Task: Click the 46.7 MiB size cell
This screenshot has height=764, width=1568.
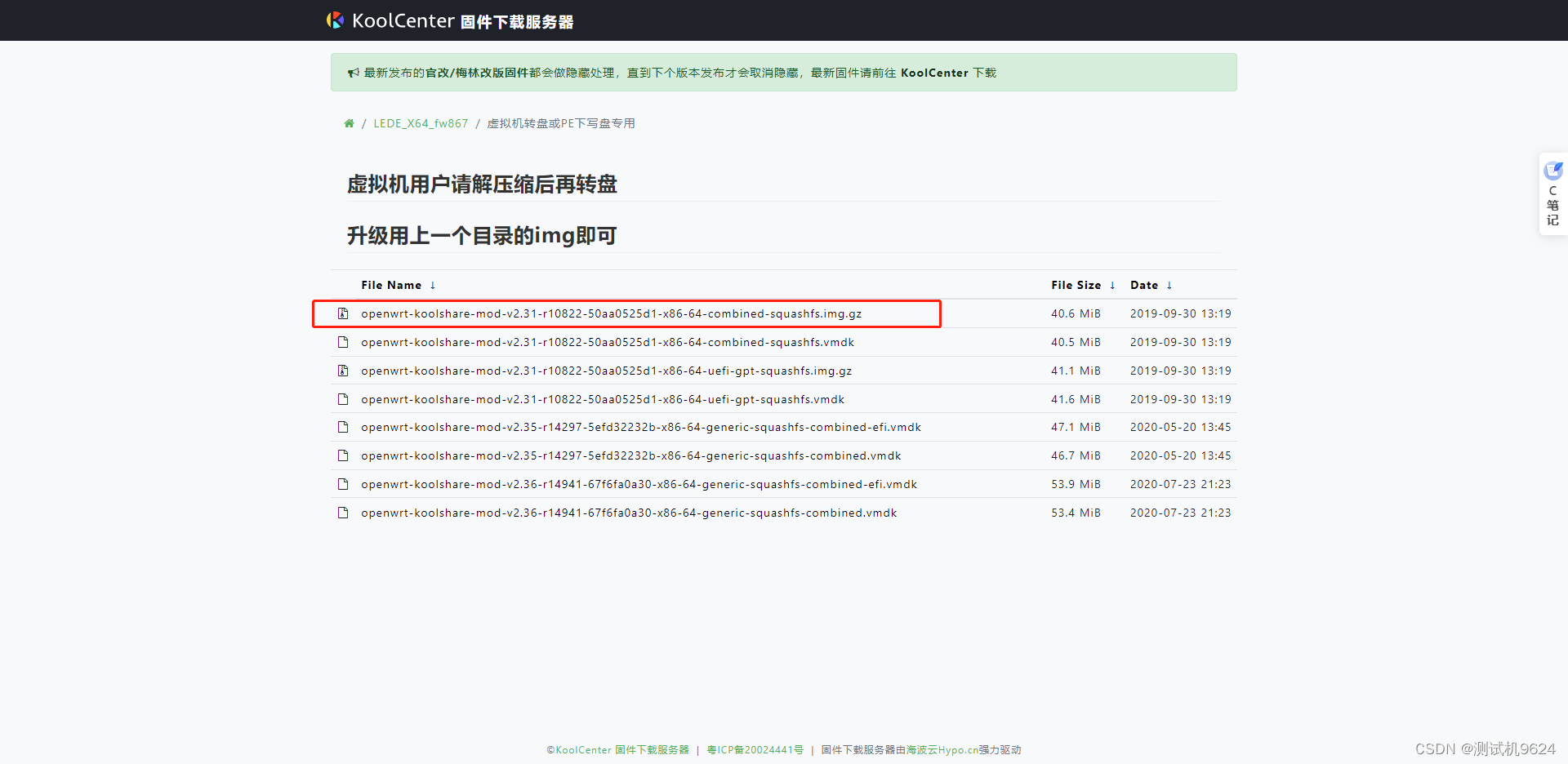Action: (x=1076, y=455)
